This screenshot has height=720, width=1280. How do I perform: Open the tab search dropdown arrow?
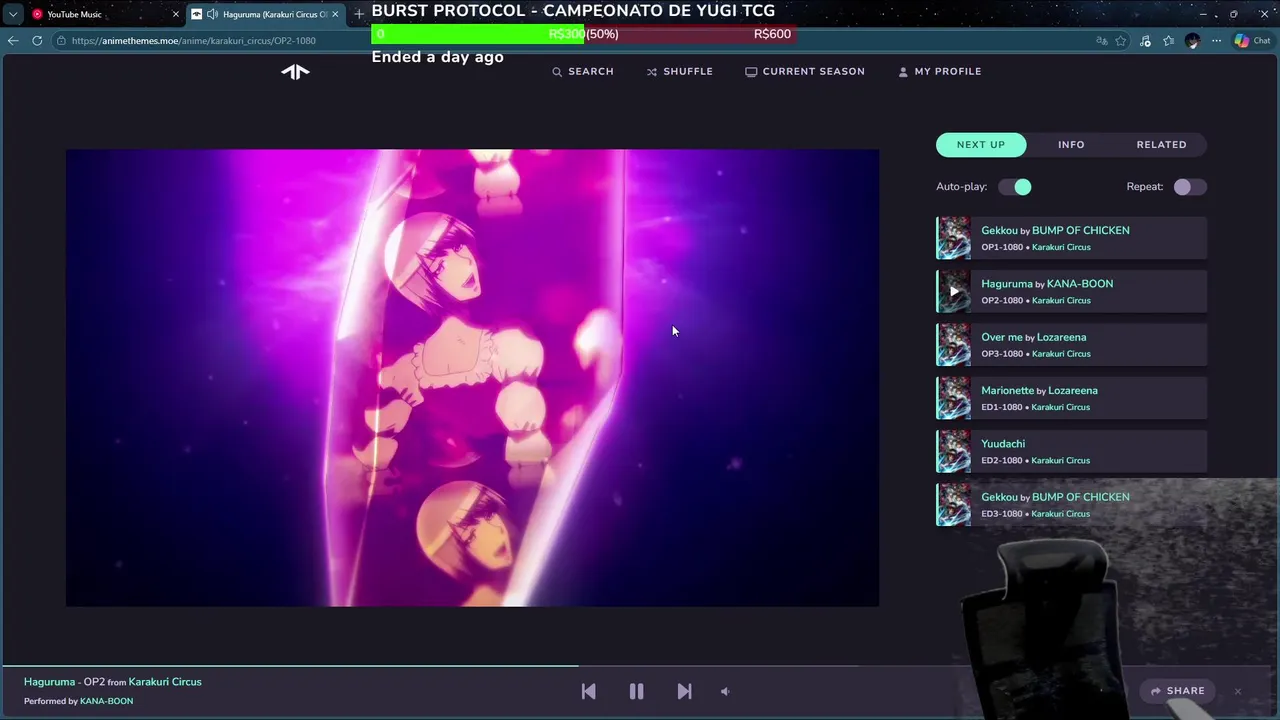[12, 14]
